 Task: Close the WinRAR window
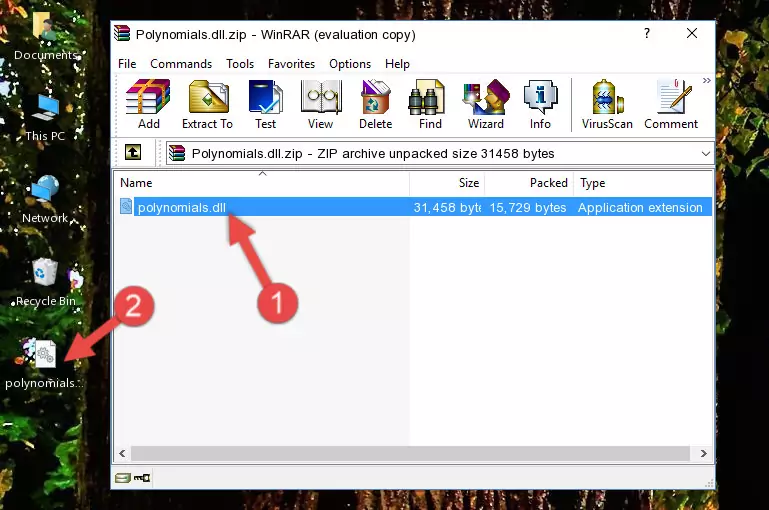point(692,33)
